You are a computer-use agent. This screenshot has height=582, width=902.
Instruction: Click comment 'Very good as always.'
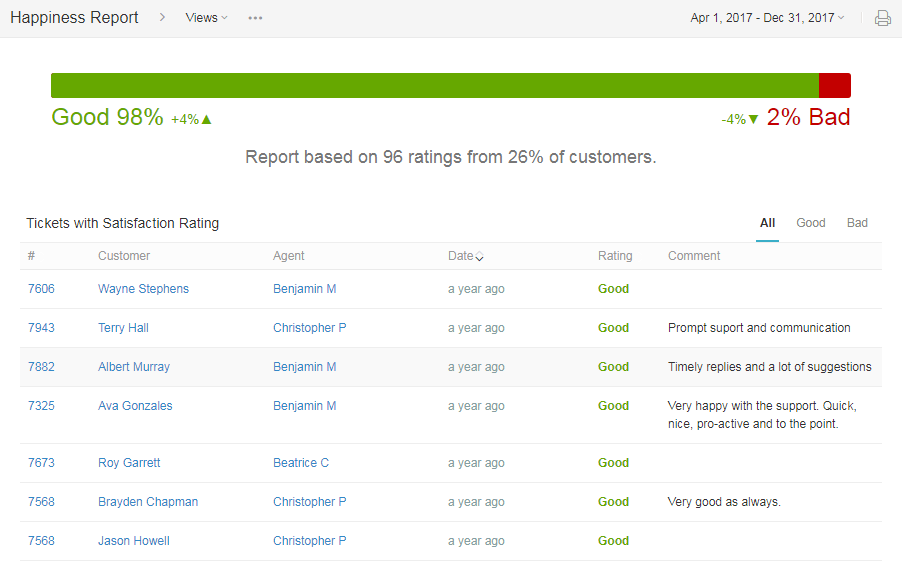724,502
